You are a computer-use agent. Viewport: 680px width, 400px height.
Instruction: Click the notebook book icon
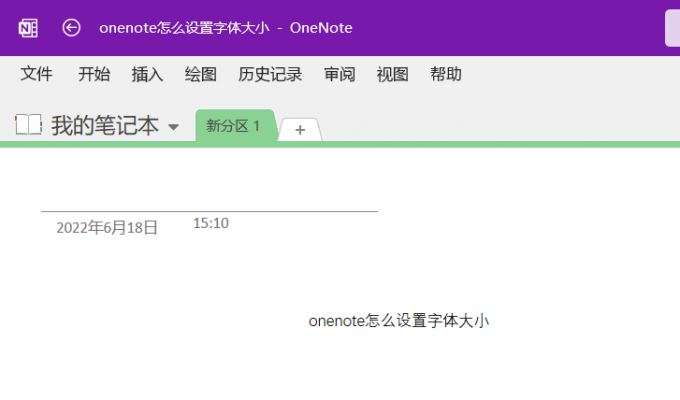[29, 125]
